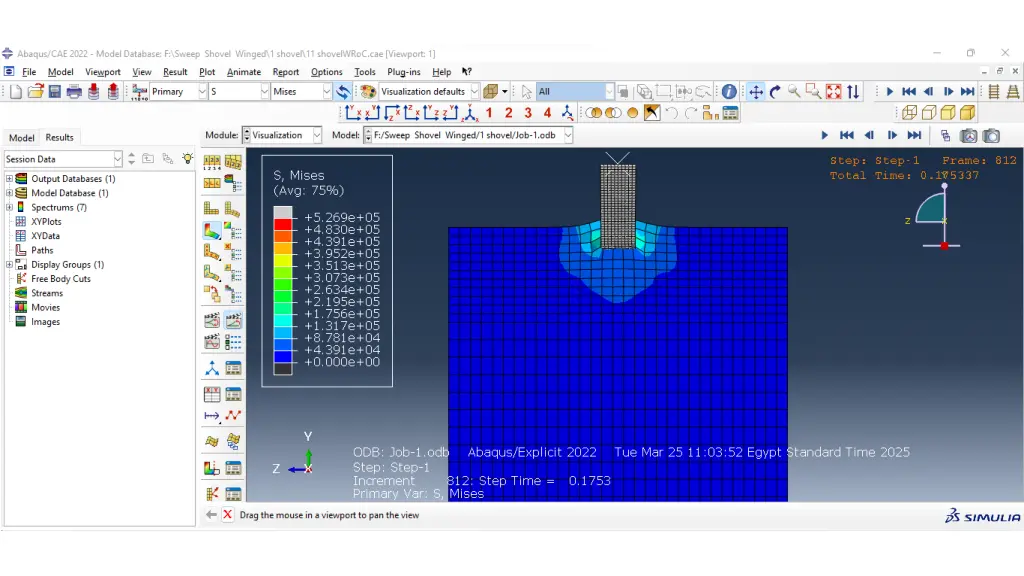The width and height of the screenshot is (1024, 576).
Task: Toggle the replace display group circle icon
Action: [x=632, y=114]
